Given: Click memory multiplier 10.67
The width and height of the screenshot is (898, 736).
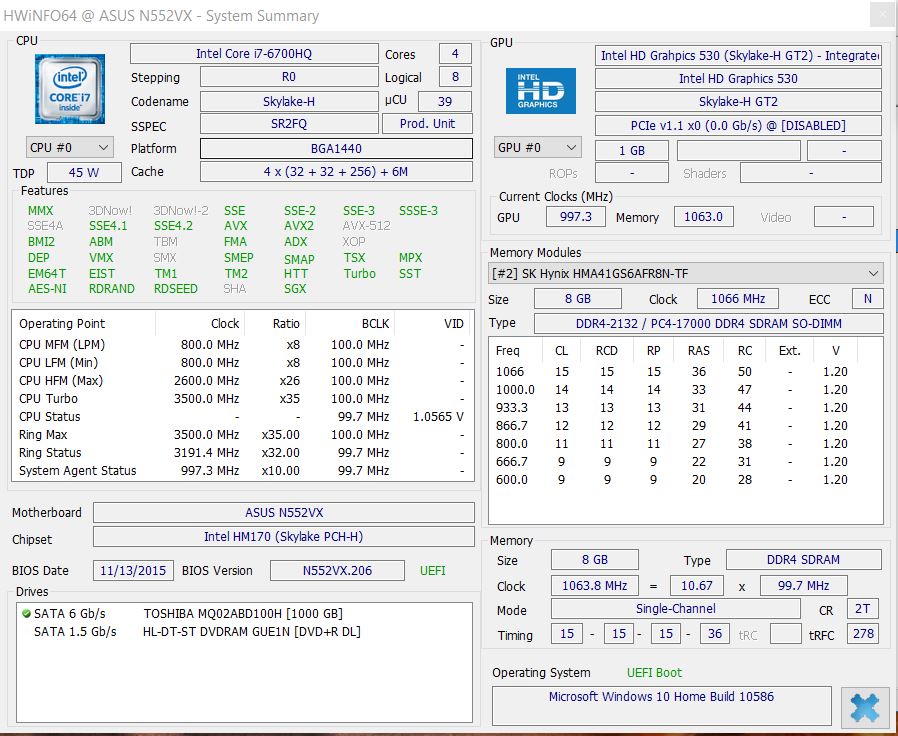Looking at the screenshot, I should 696,585.
